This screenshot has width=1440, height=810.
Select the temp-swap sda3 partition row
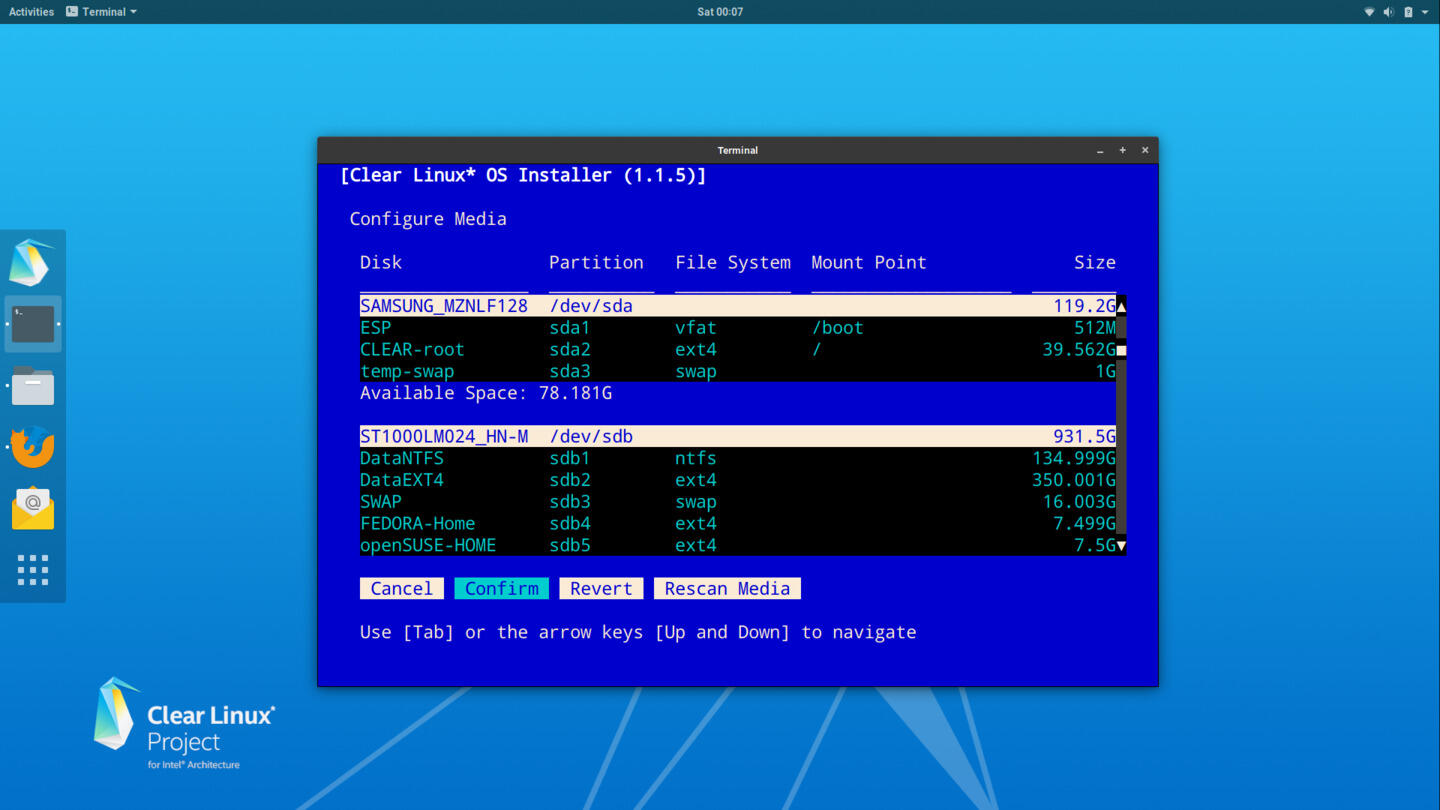738,371
